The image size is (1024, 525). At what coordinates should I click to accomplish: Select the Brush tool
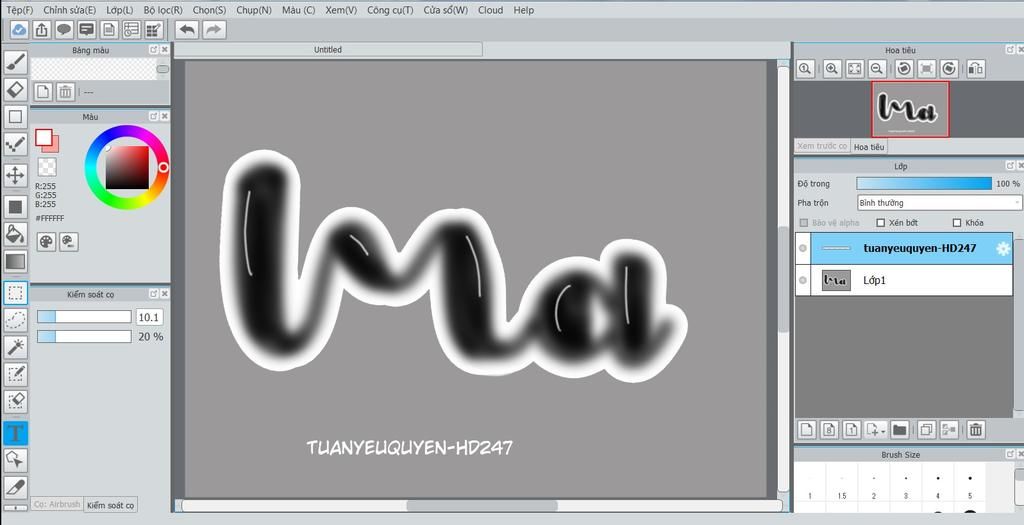tap(15, 62)
